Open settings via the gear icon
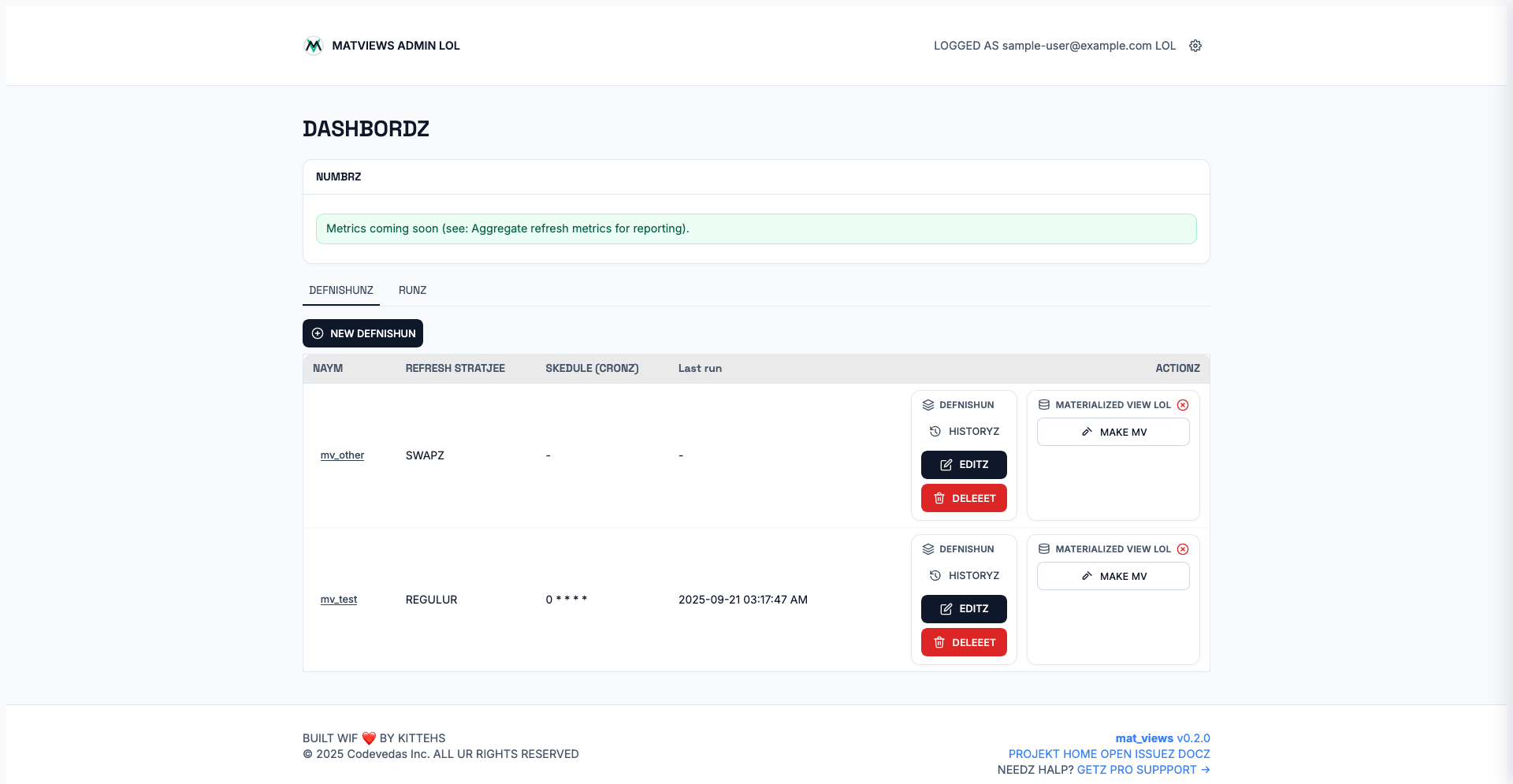Viewport: 1513px width, 784px height. [1195, 46]
